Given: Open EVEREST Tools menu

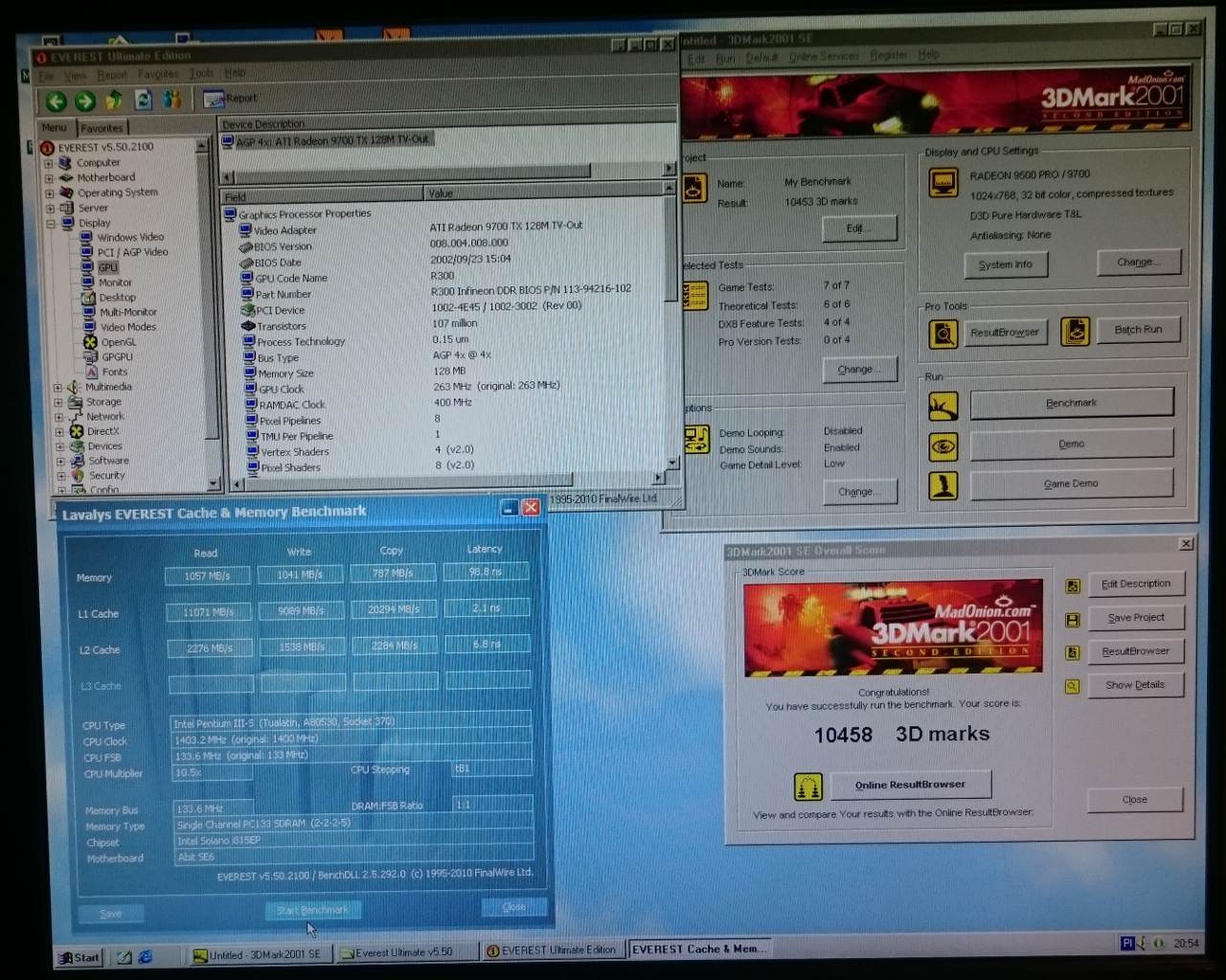Looking at the screenshot, I should (x=201, y=73).
